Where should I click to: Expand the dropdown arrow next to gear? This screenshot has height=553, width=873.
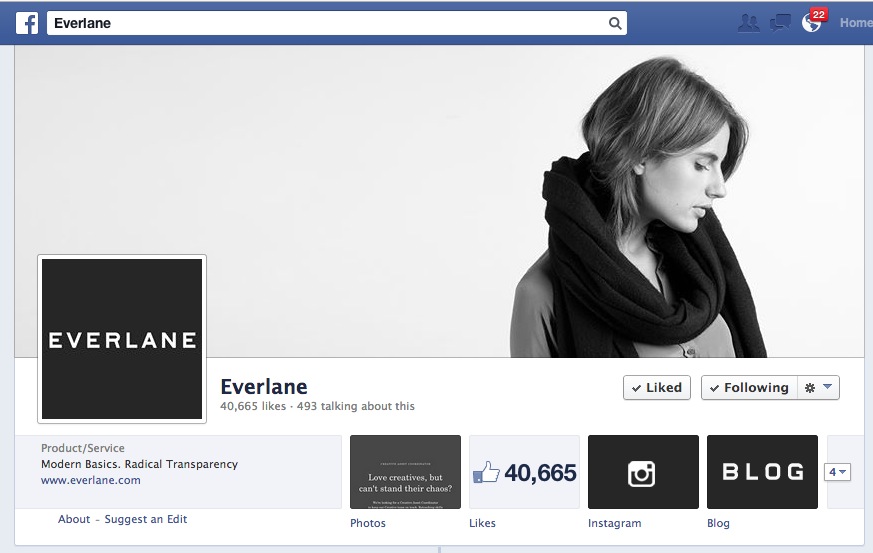pyautogui.click(x=827, y=387)
